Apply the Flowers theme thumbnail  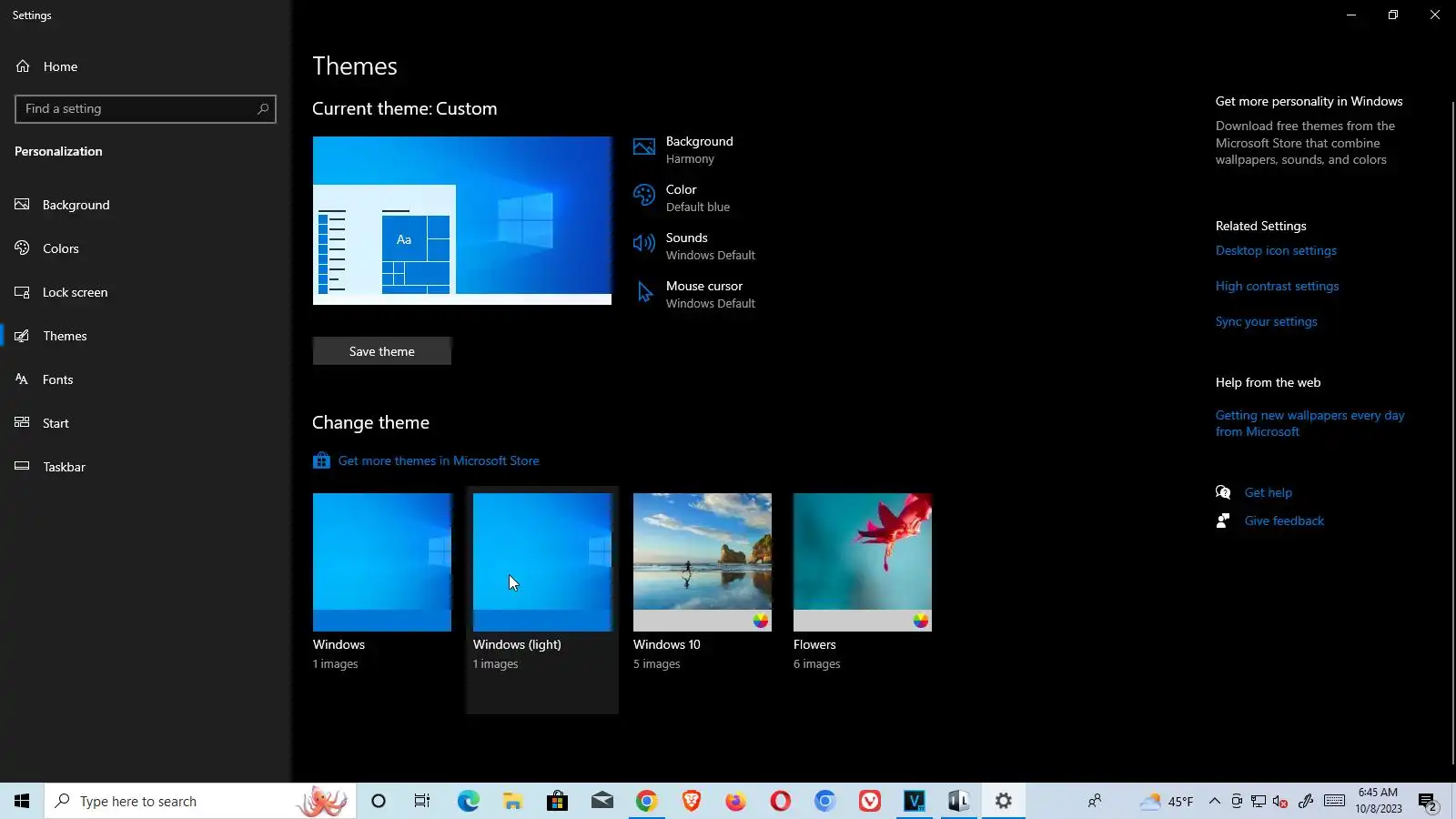point(863,562)
